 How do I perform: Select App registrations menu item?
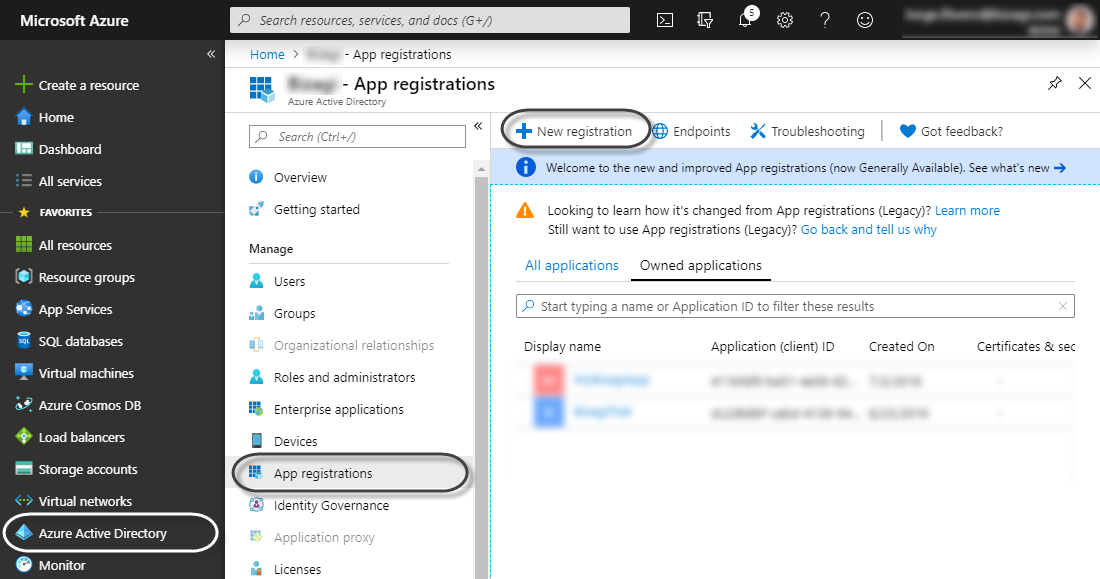point(351,473)
